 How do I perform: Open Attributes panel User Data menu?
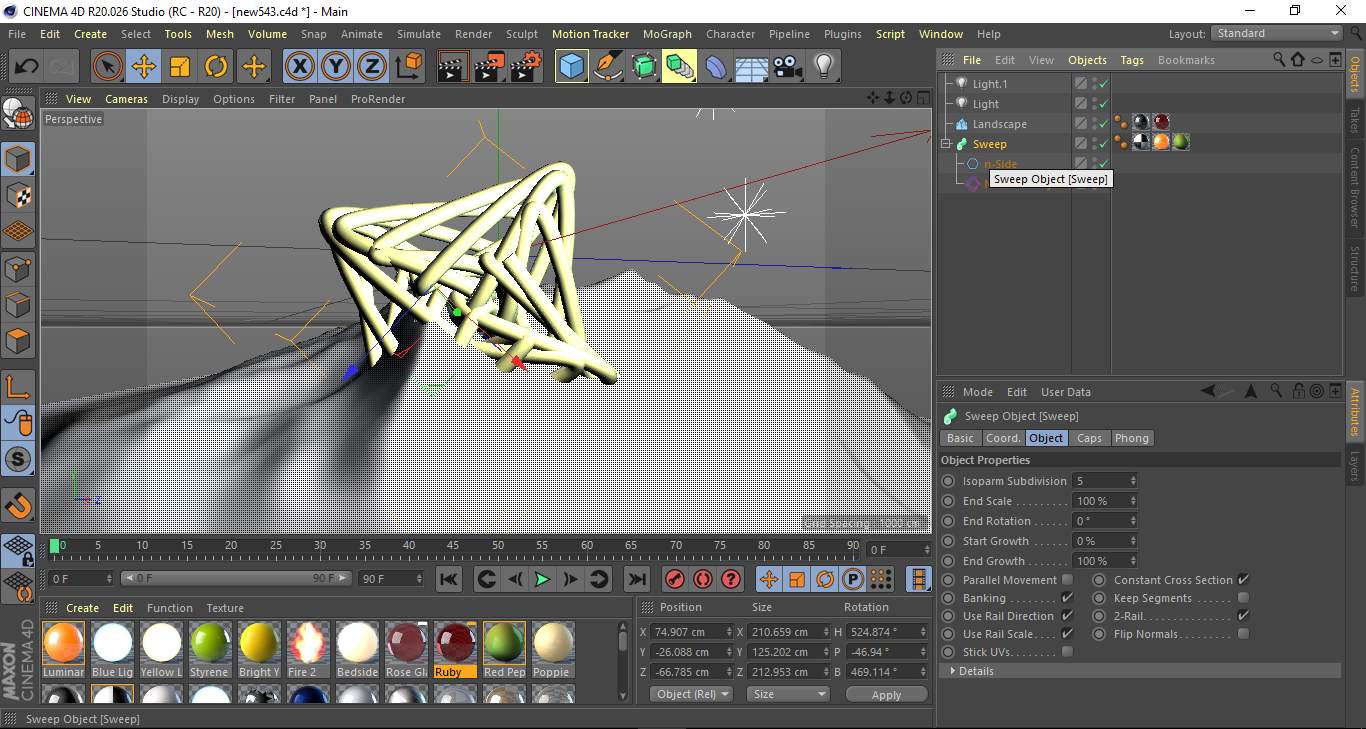(x=1066, y=392)
